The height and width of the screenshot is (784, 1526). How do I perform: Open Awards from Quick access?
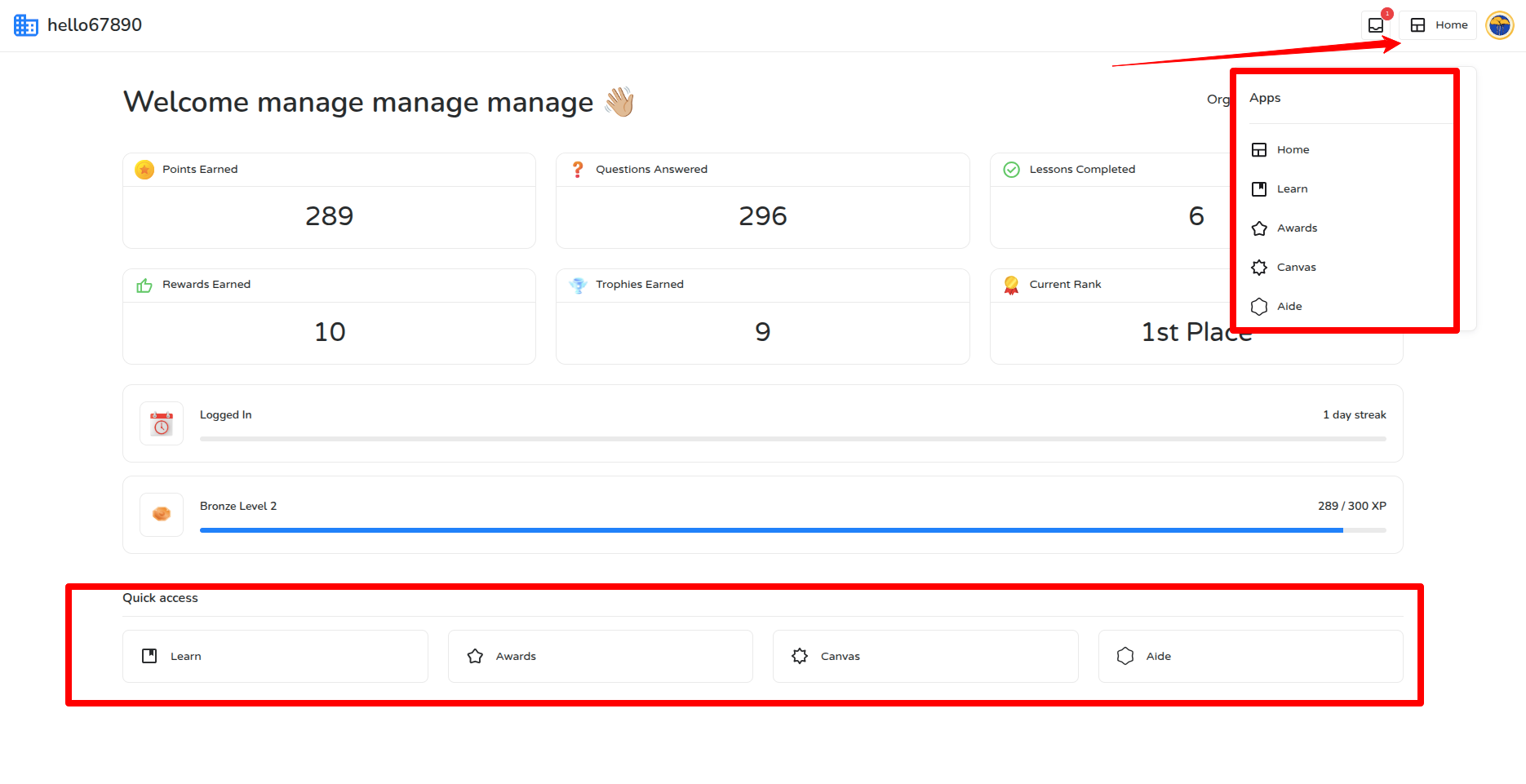(600, 656)
